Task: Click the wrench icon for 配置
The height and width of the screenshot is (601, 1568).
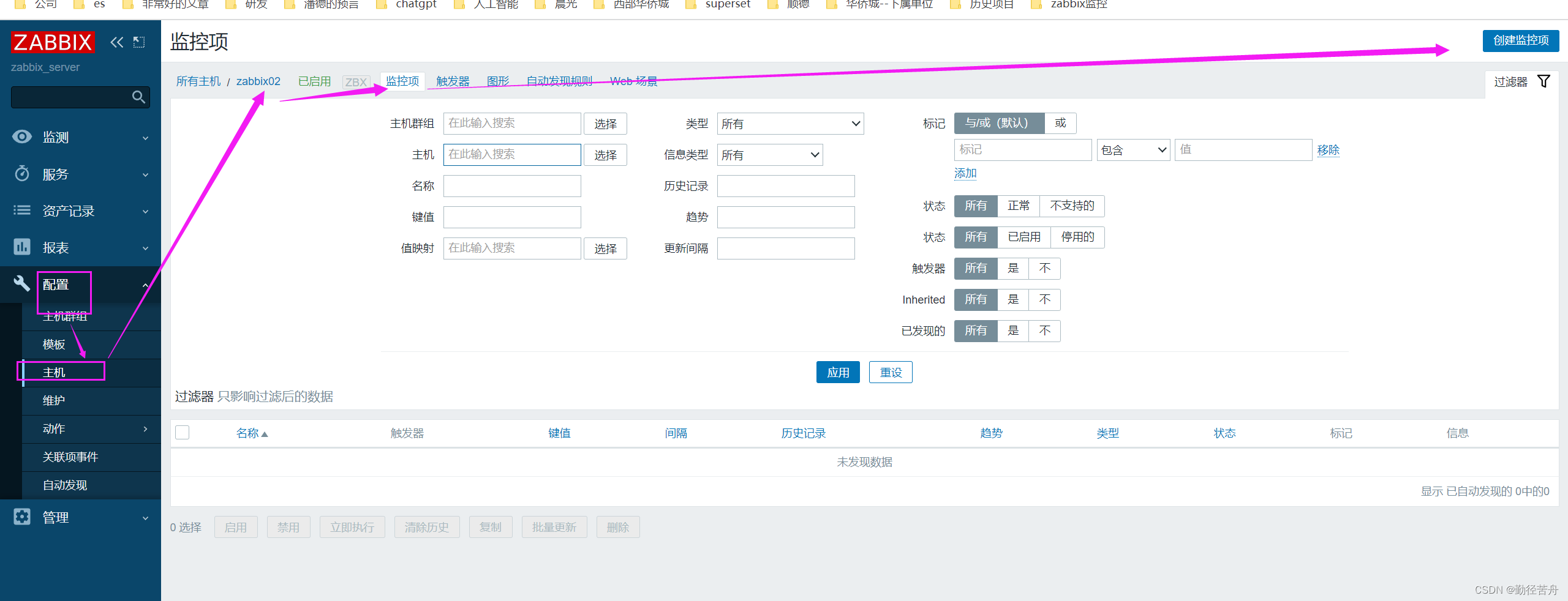Action: click(x=22, y=283)
